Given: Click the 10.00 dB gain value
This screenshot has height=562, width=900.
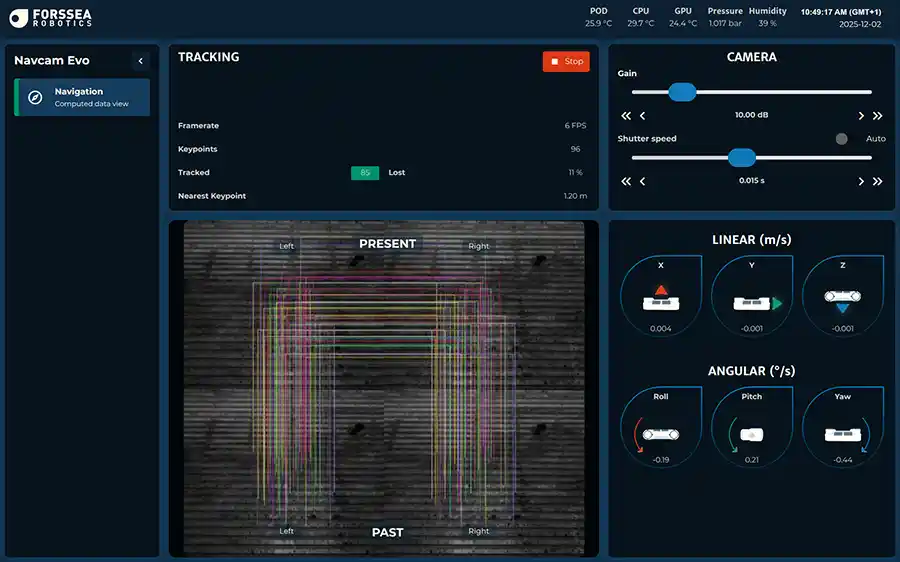Looking at the screenshot, I should [x=751, y=115].
